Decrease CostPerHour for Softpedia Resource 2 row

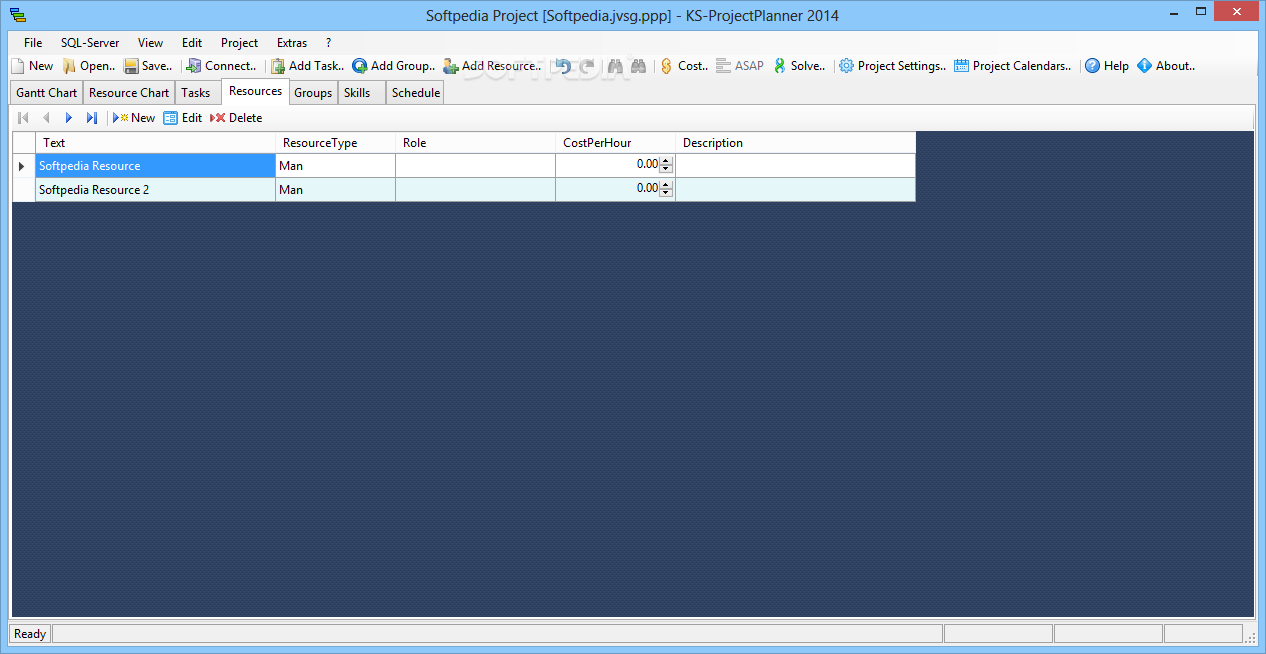click(x=666, y=193)
